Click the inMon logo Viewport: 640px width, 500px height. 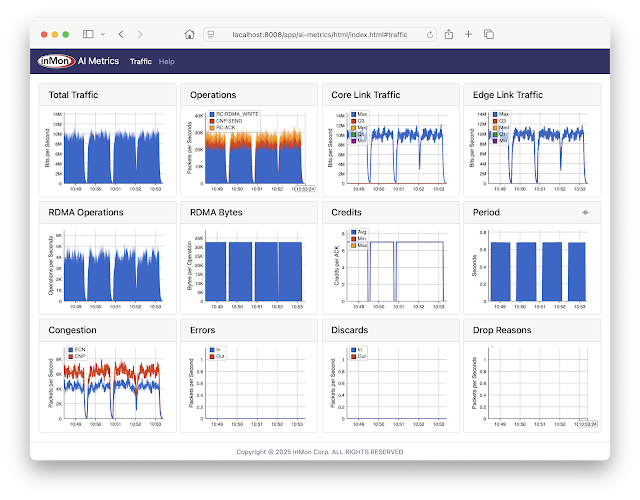(x=56, y=61)
